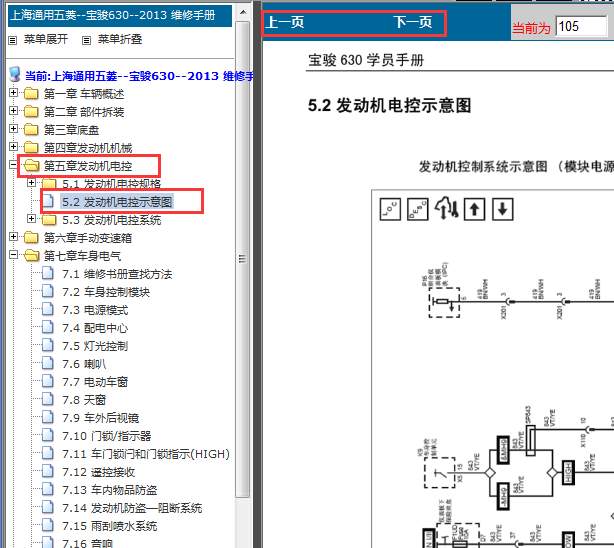Collapse the 第七章车身电气 node

tap(13, 255)
